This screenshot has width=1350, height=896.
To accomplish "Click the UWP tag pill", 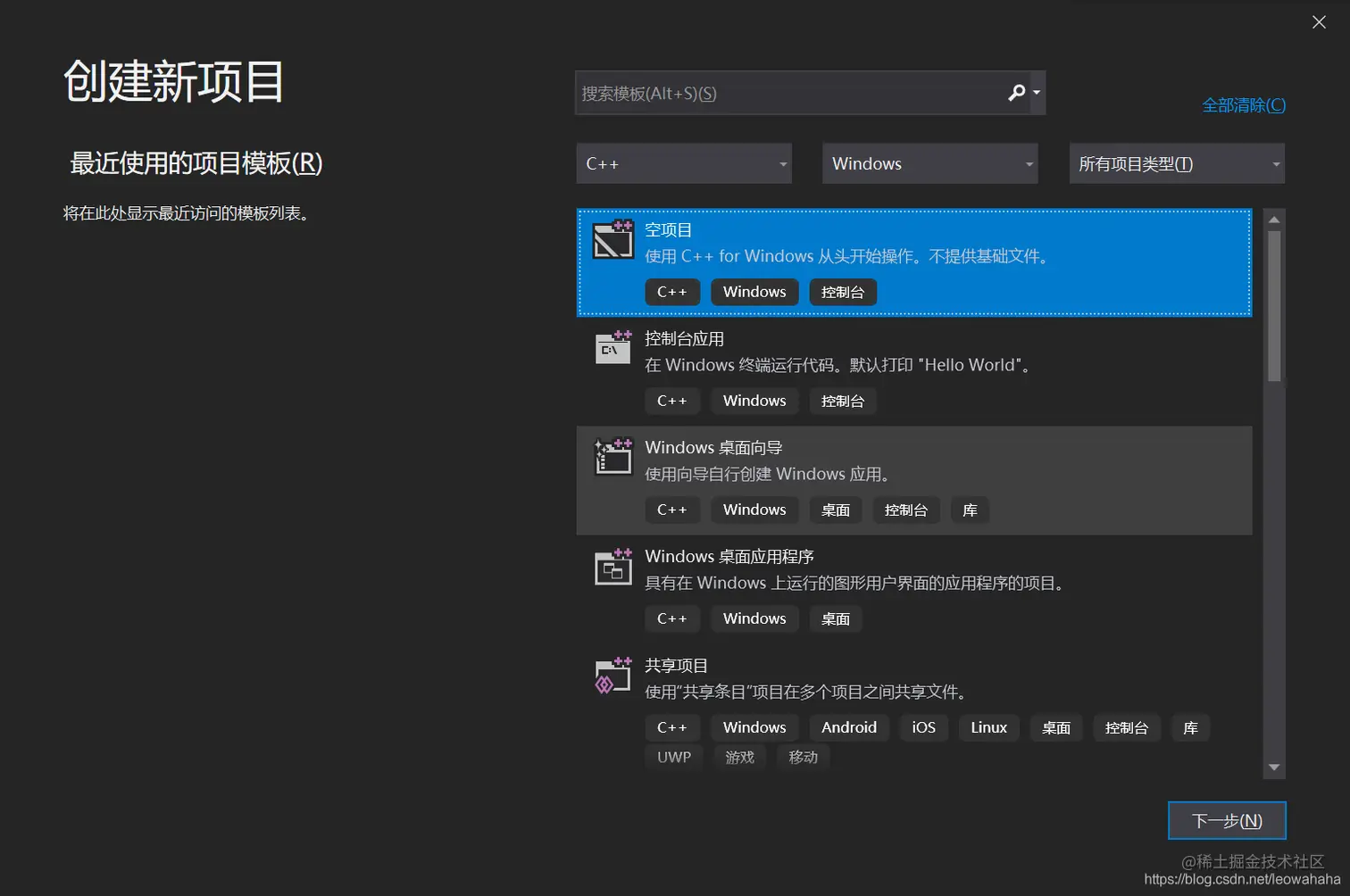I will 673,757.
